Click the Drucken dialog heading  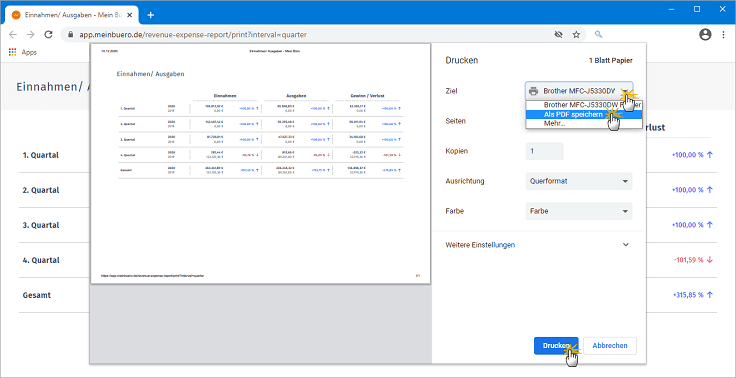461,61
